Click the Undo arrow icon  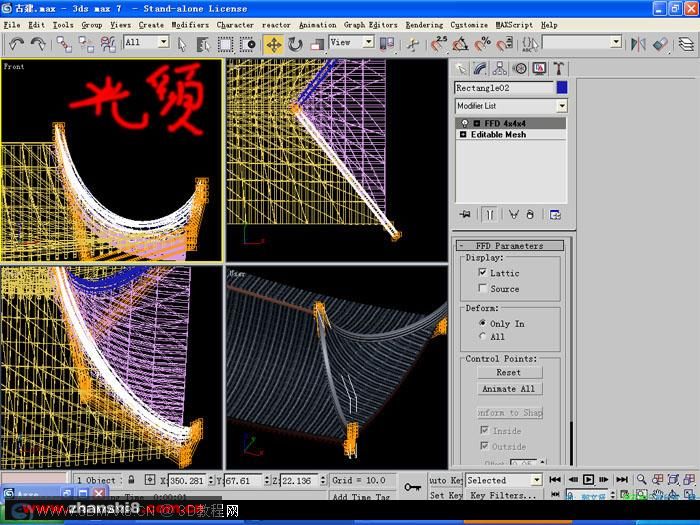[16, 44]
